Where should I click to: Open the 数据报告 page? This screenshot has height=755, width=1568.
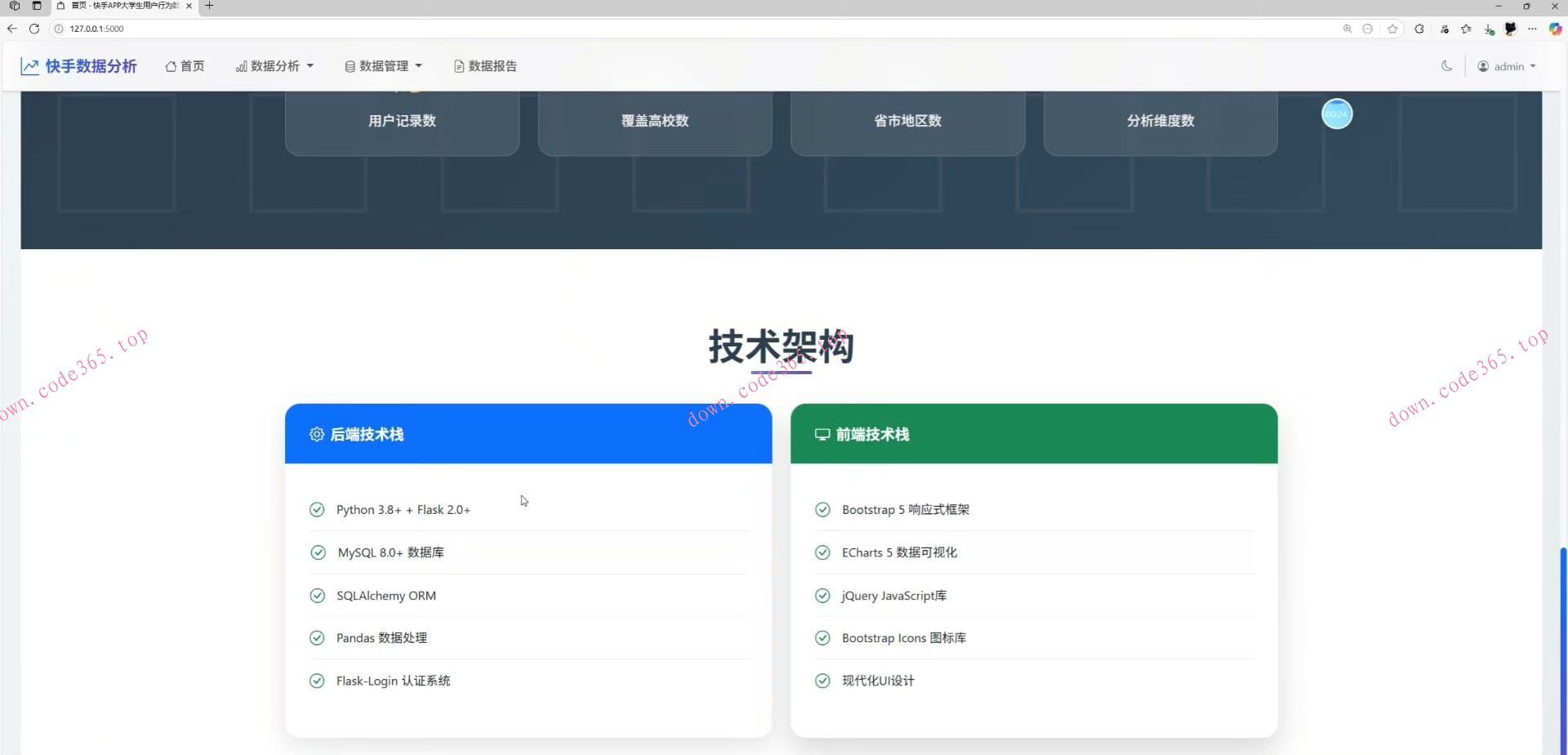(490, 65)
